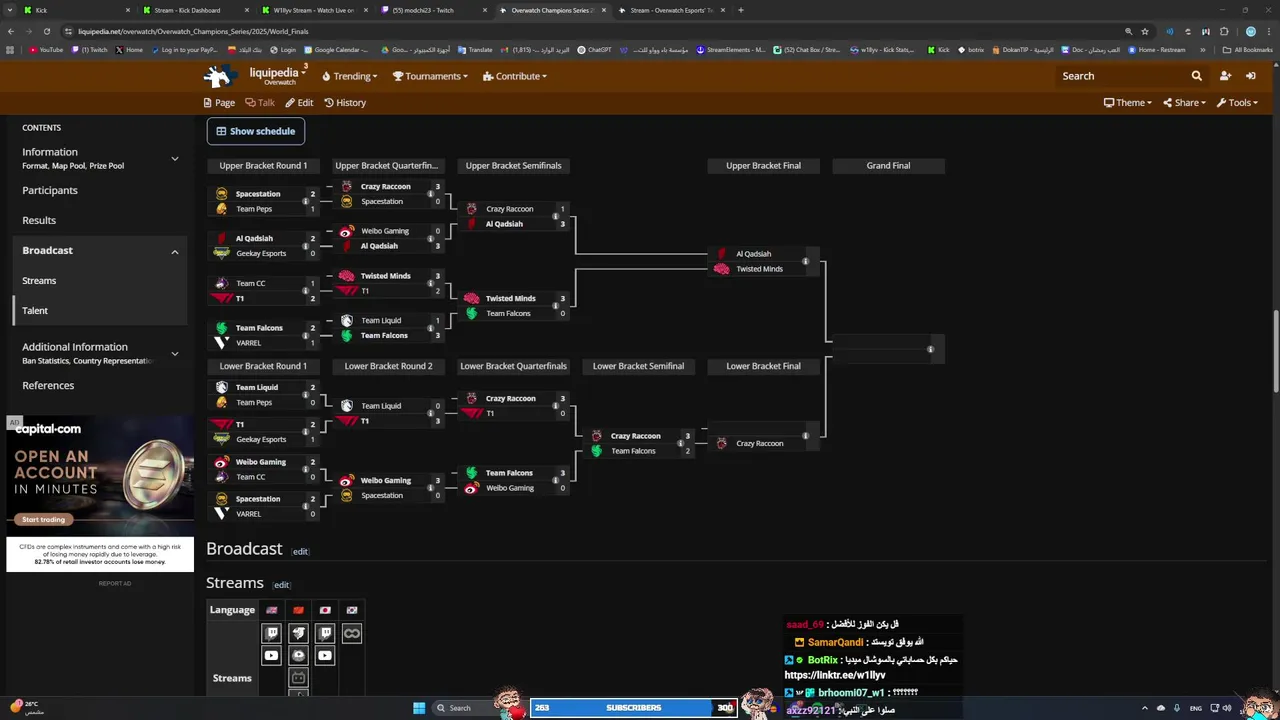Click the create account icon in header
Viewport: 1280px width, 720px height.
click(x=1225, y=76)
